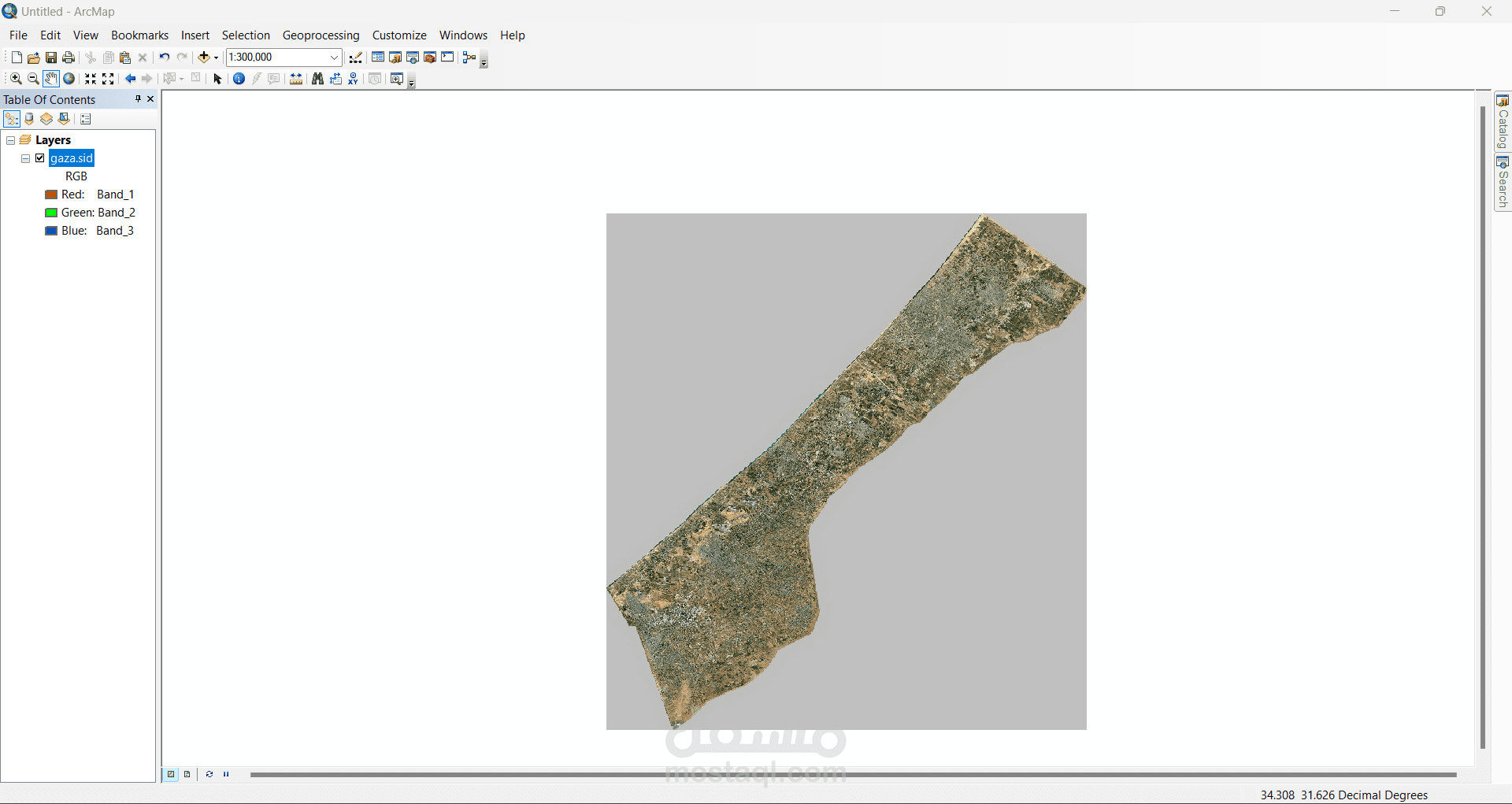Open the ArcToolbox window
The width and height of the screenshot is (1512, 804).
tap(430, 57)
